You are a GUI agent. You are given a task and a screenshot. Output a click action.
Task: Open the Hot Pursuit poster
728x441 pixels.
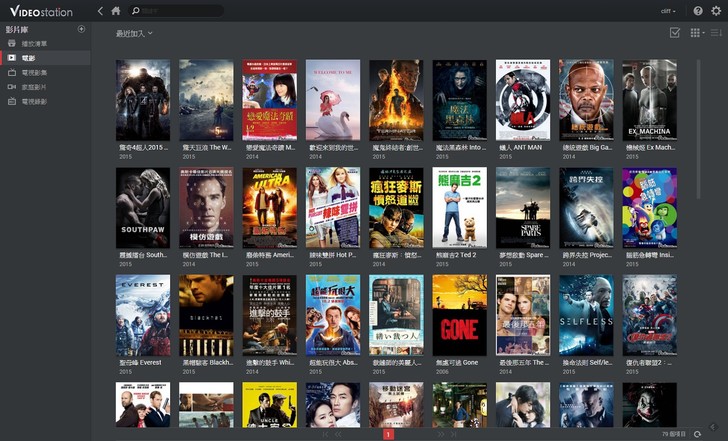(x=333, y=208)
